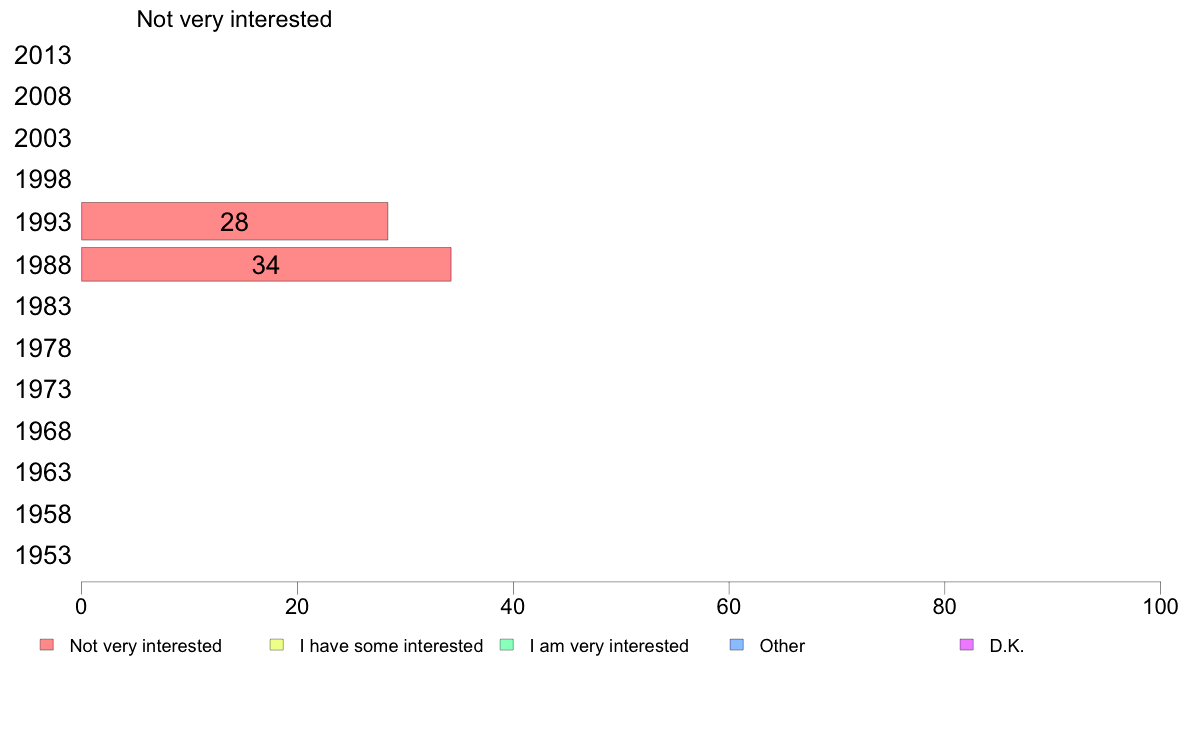The width and height of the screenshot is (1188, 736).
Task: Click the purple D.K. legend swatch
Action: click(967, 645)
